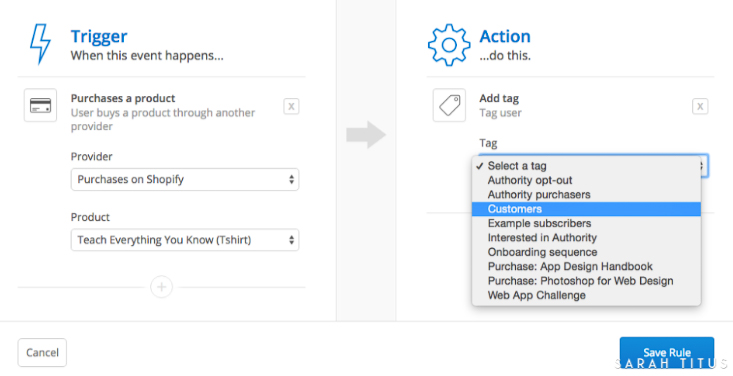The height and width of the screenshot is (376, 733).
Task: Select 'Interested in Authority' tag
Action: click(x=586, y=238)
